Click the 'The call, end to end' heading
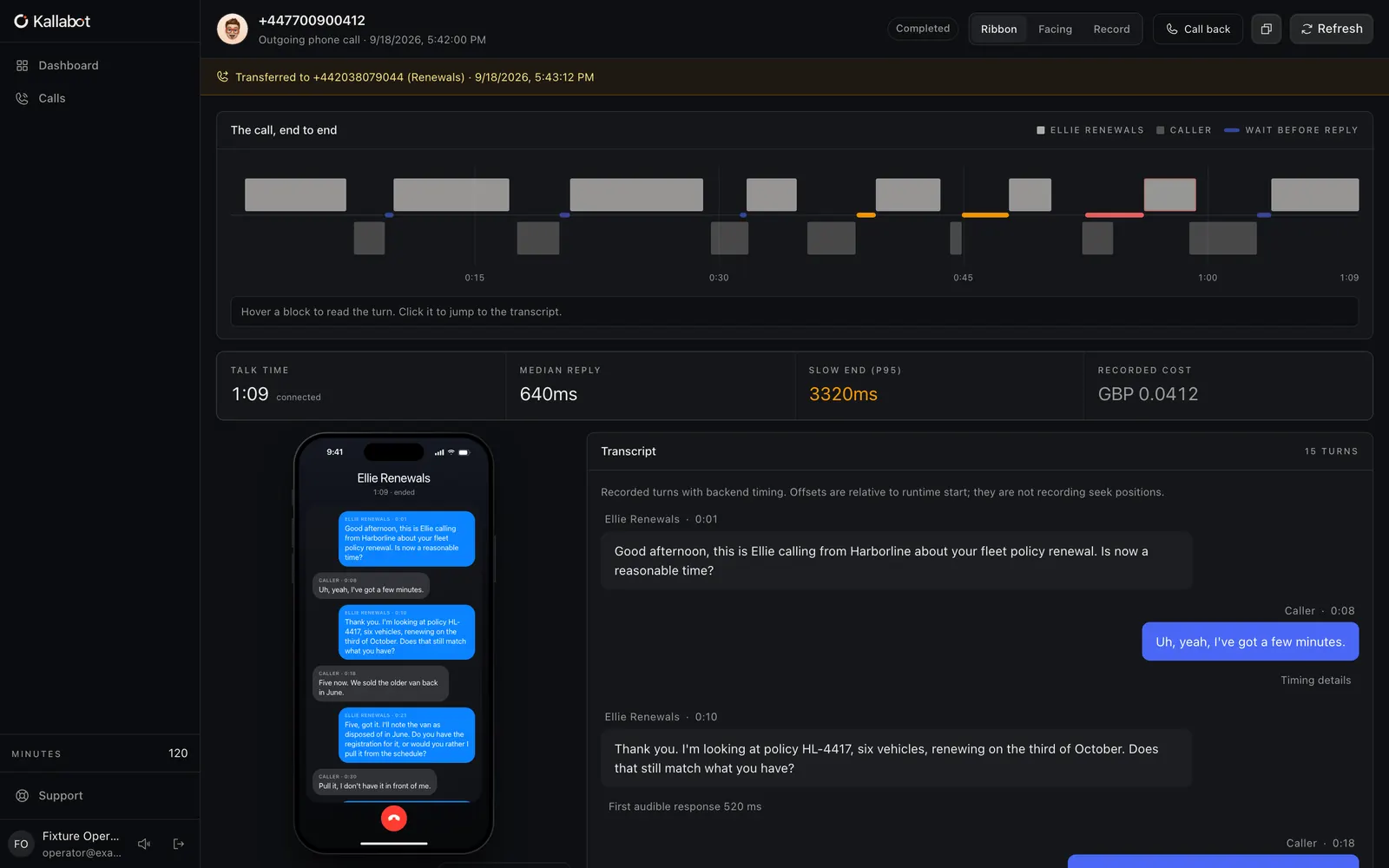The image size is (1389, 868). coord(284,130)
